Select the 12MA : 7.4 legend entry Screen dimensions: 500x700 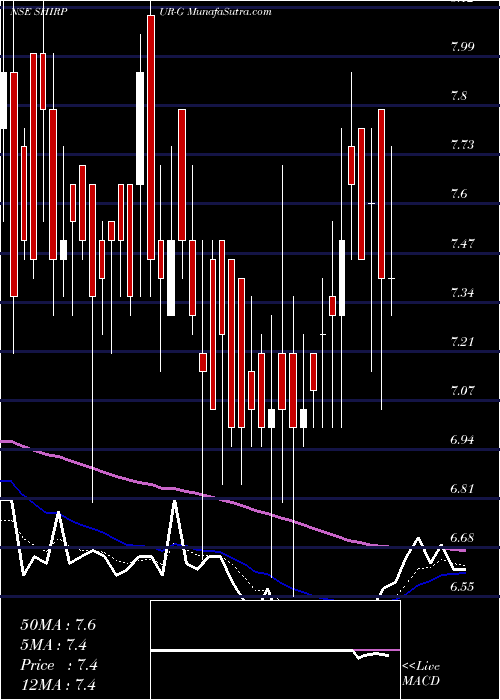pyautogui.click(x=58, y=685)
